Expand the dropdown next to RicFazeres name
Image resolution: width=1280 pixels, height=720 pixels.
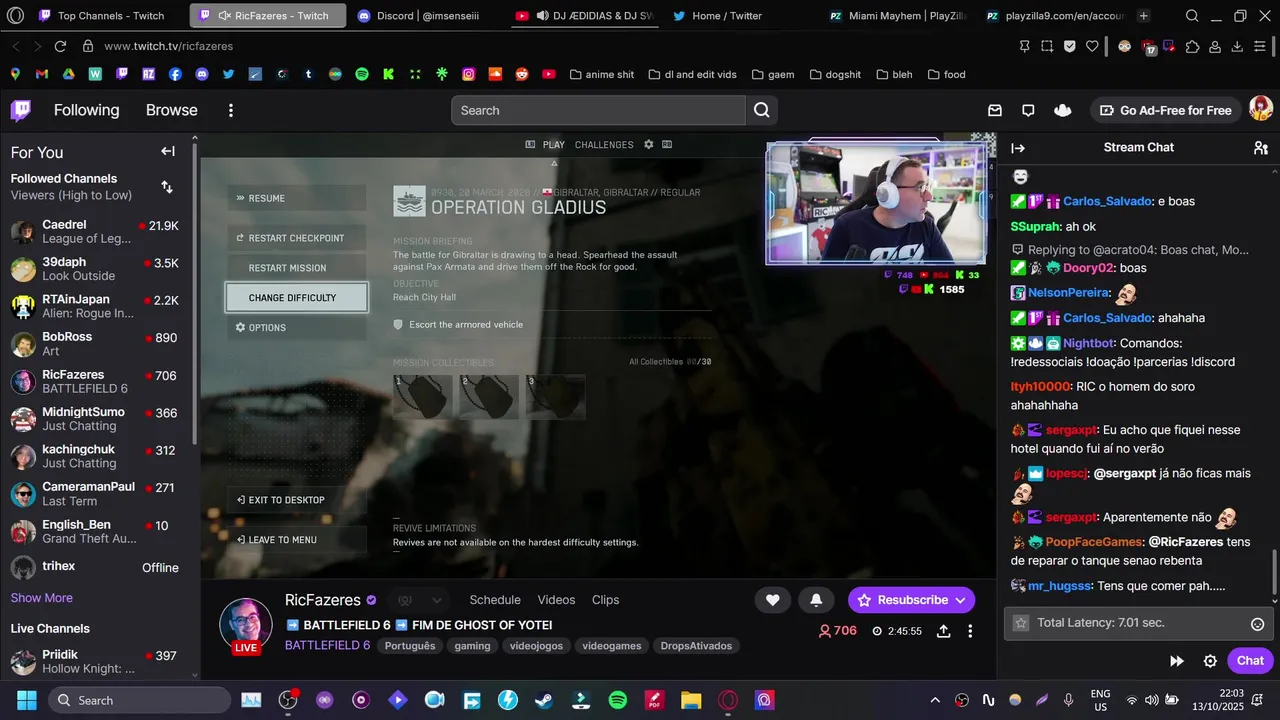click(436, 600)
